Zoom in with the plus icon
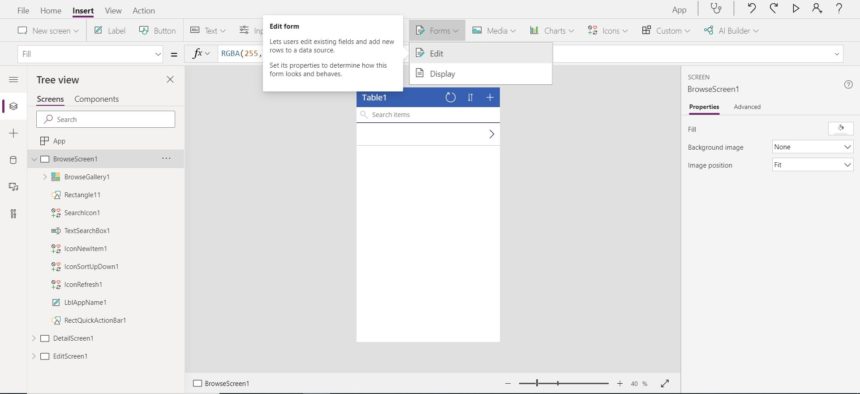This screenshot has width=860, height=394. [x=620, y=384]
